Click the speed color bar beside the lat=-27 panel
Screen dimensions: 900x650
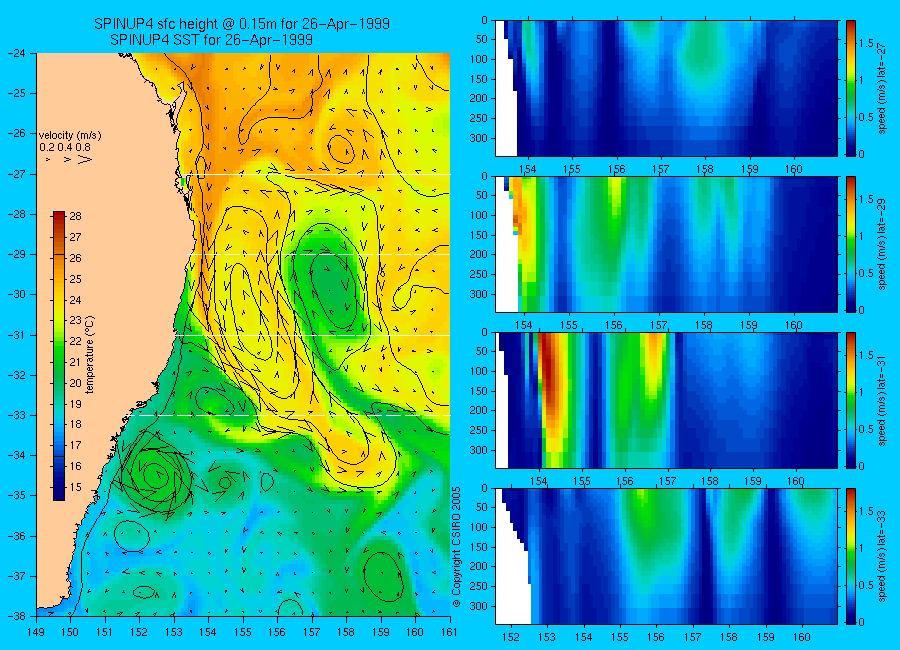(x=850, y=88)
